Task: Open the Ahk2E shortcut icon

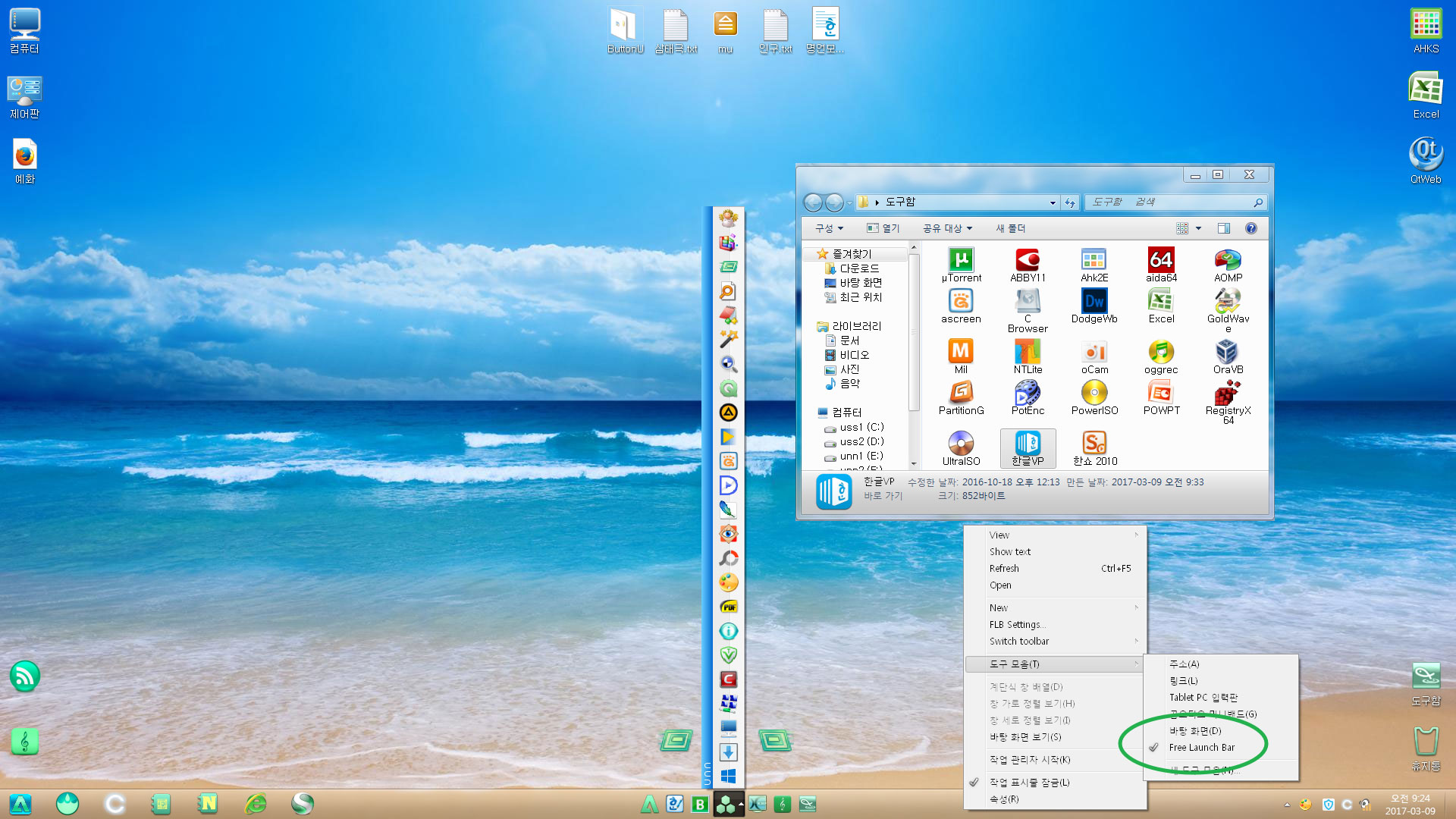Action: coord(1094,265)
